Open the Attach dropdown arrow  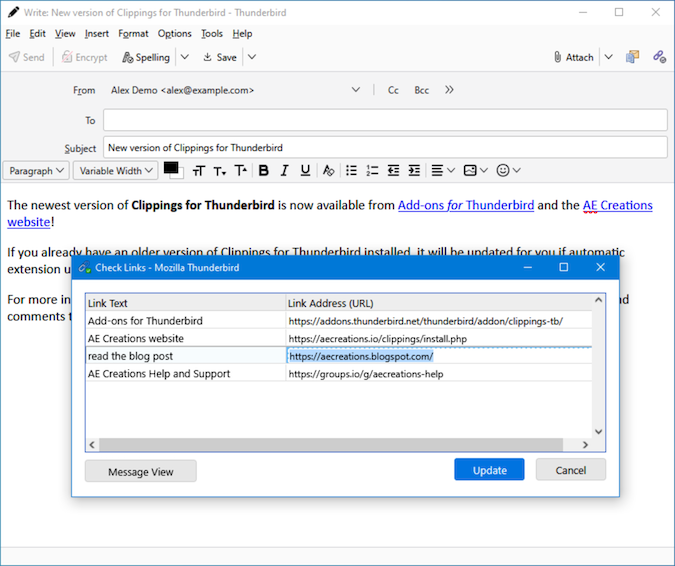point(608,57)
